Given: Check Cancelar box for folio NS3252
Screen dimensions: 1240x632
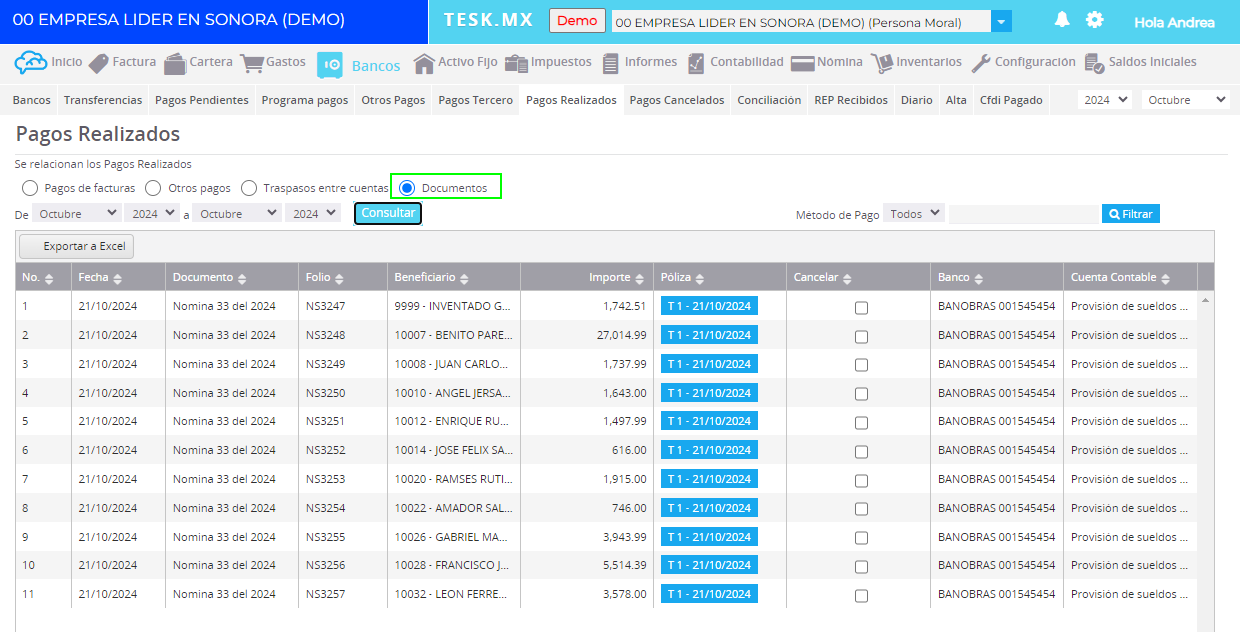Looking at the screenshot, I should point(861,452).
